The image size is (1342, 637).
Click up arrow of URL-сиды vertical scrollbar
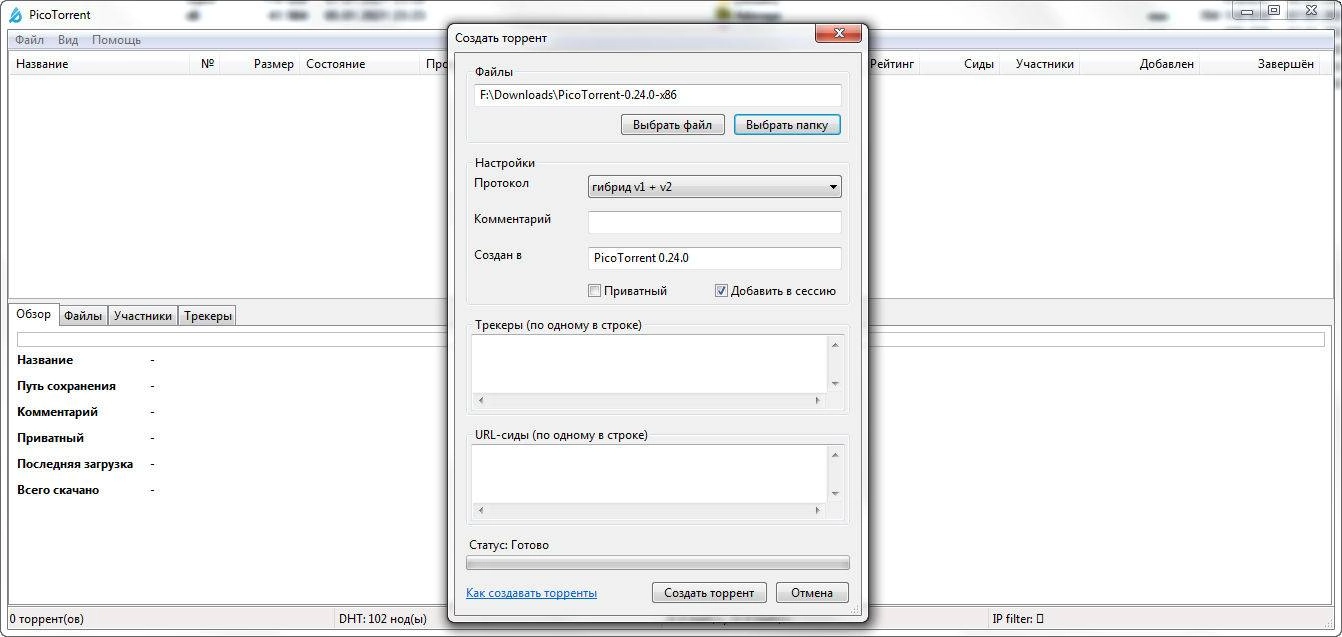(x=835, y=454)
